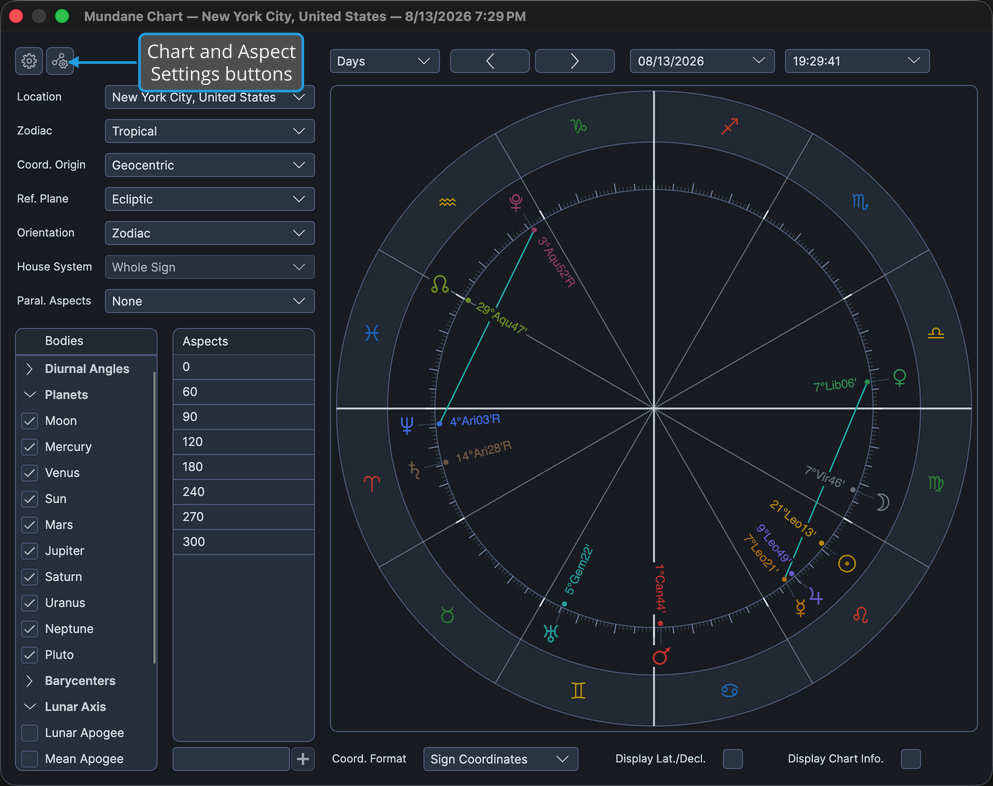Enable the Lunar Apogee checkbox
Image resolution: width=993 pixels, height=786 pixels.
click(30, 733)
